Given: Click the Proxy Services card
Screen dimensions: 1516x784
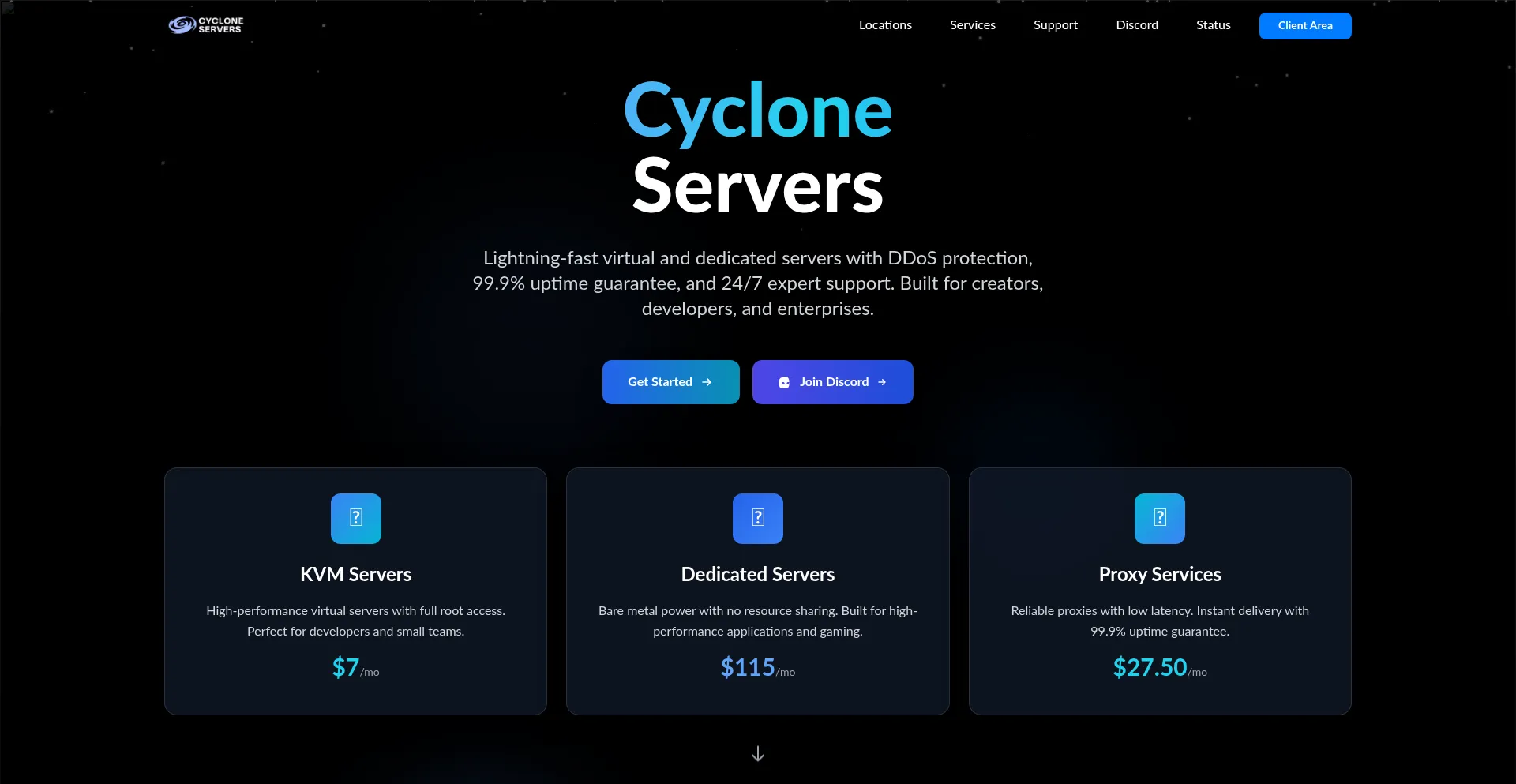Looking at the screenshot, I should pyautogui.click(x=1159, y=591).
